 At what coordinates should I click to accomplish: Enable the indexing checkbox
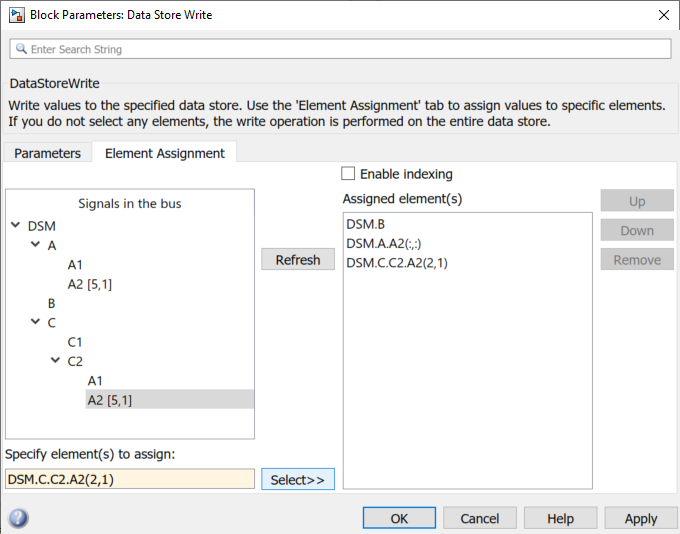pos(348,174)
